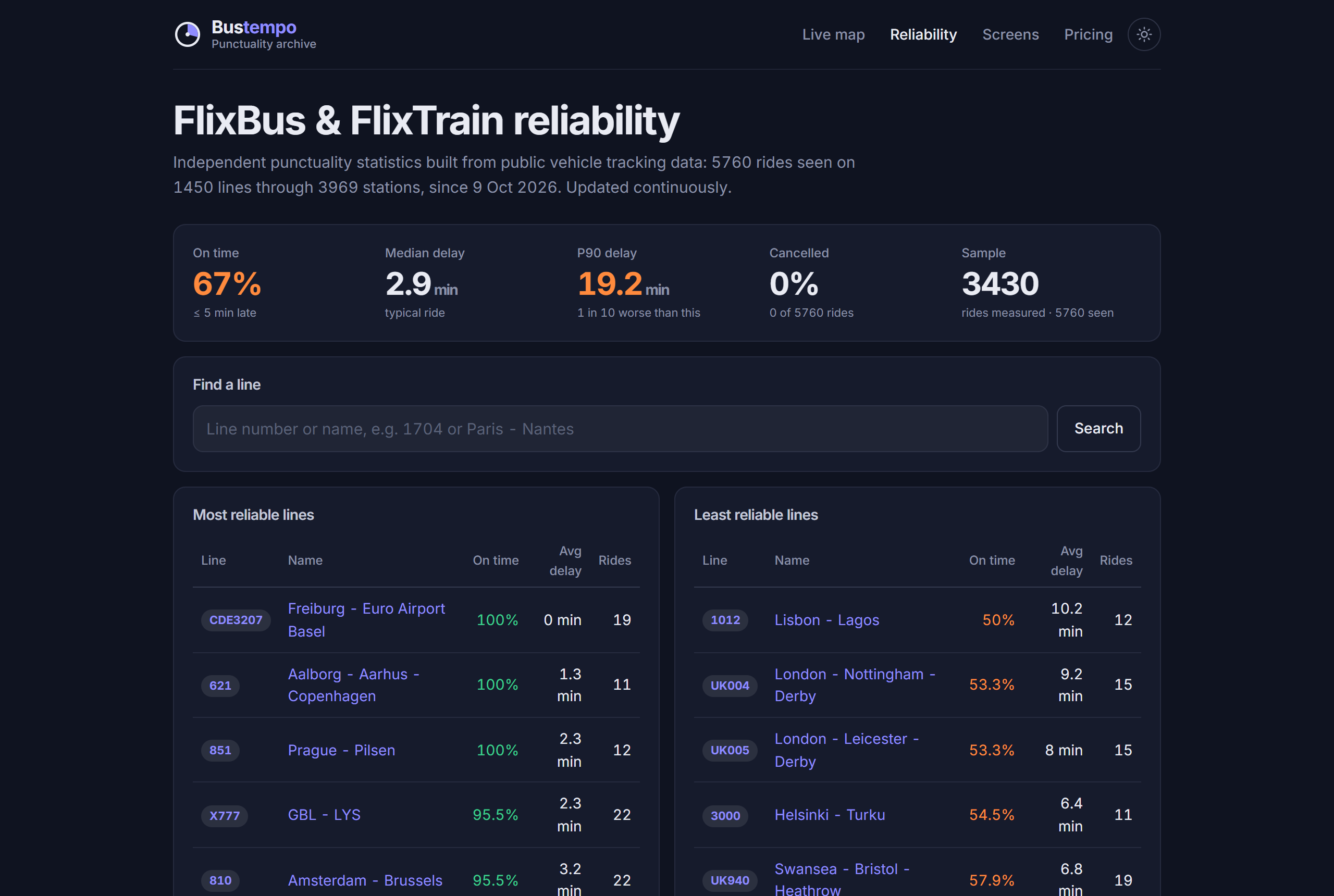Click the UK005 line badge

coord(730,750)
